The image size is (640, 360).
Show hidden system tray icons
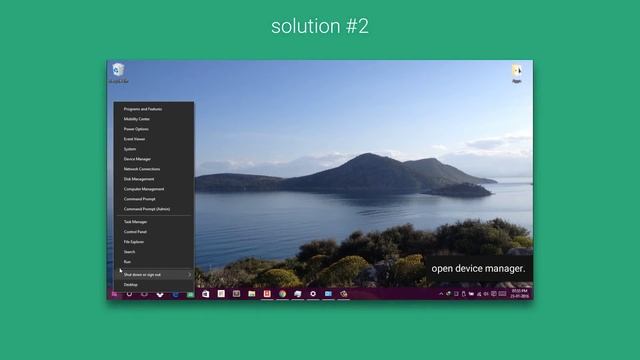click(441, 294)
